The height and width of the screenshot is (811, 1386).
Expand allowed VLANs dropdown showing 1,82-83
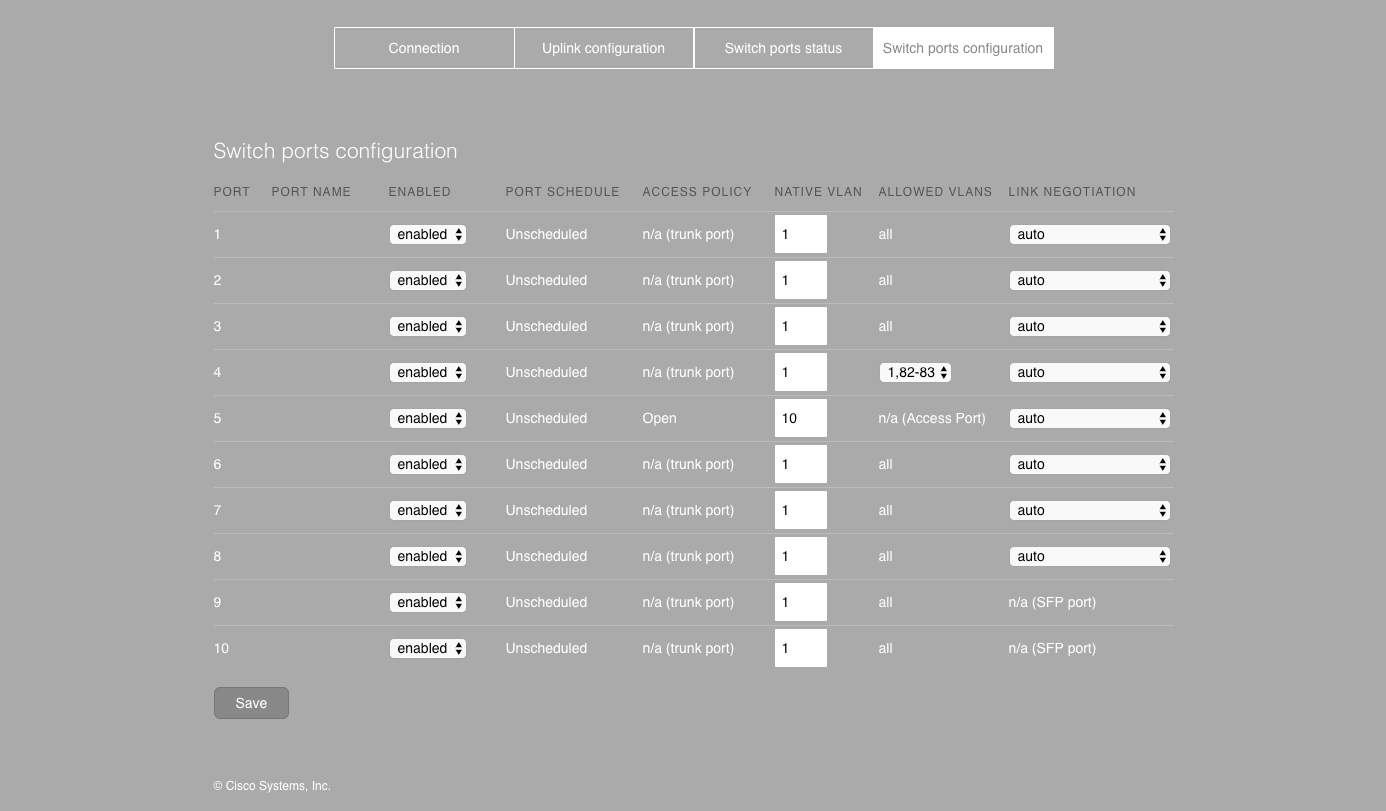click(x=915, y=373)
